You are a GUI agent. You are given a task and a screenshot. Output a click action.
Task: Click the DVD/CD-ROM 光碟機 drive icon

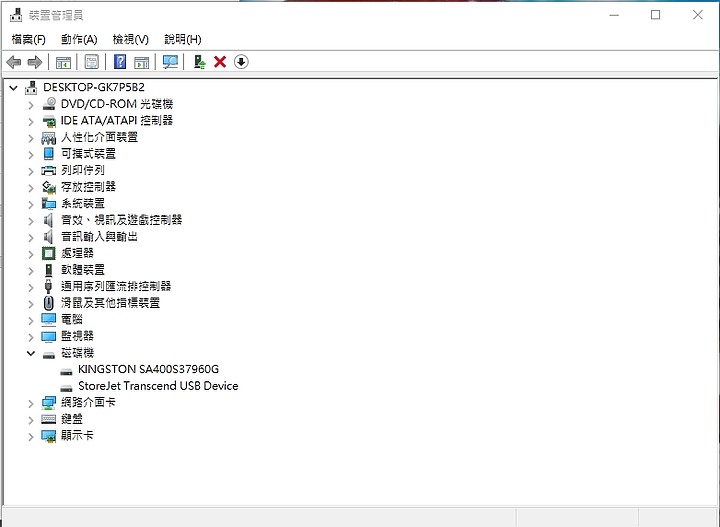click(49, 104)
